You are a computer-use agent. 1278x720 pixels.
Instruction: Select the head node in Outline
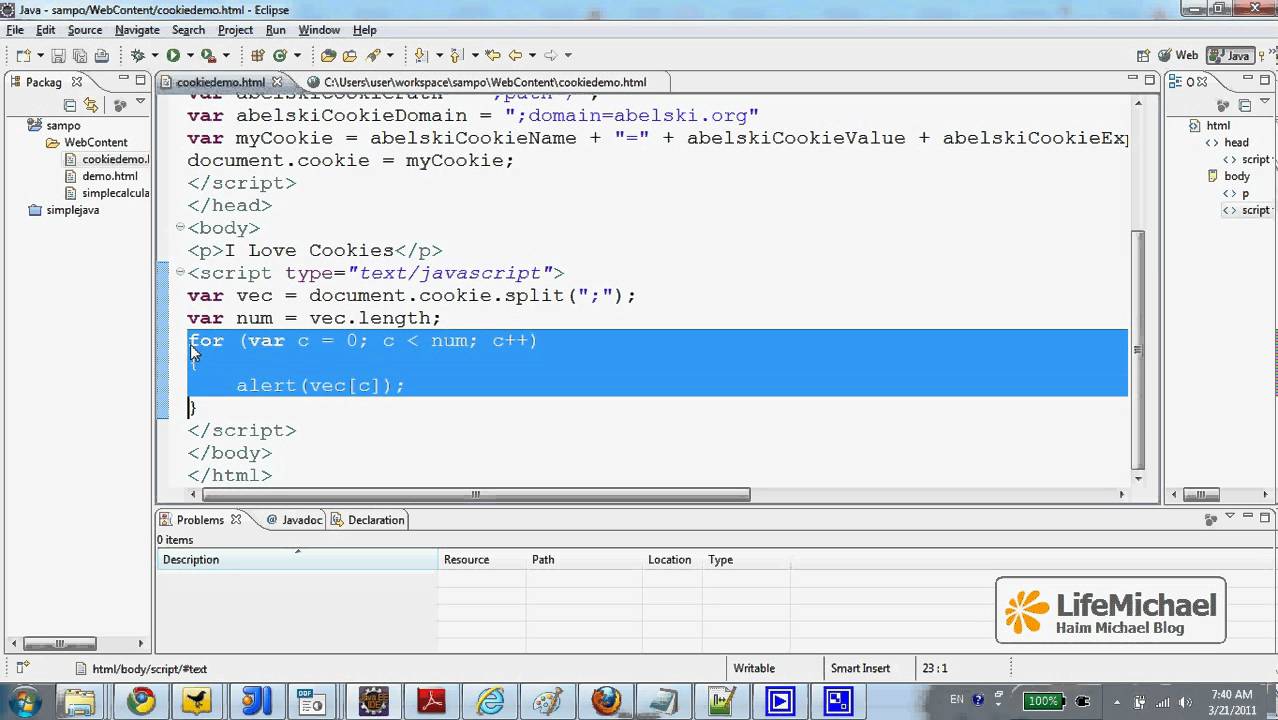pyautogui.click(x=1228, y=142)
